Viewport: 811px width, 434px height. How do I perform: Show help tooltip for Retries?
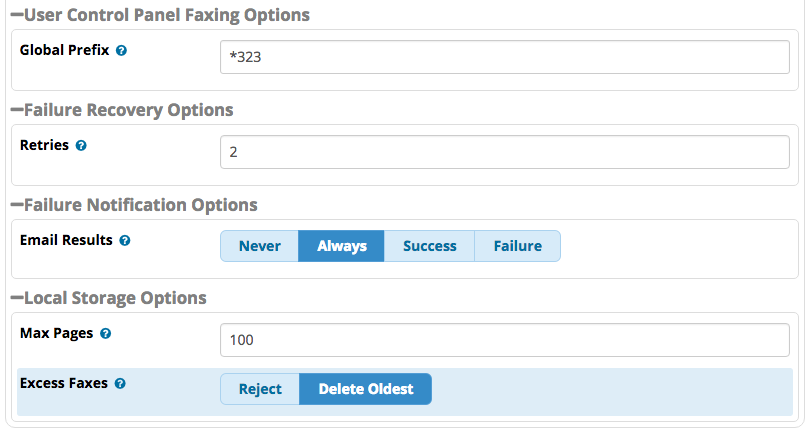click(x=81, y=146)
